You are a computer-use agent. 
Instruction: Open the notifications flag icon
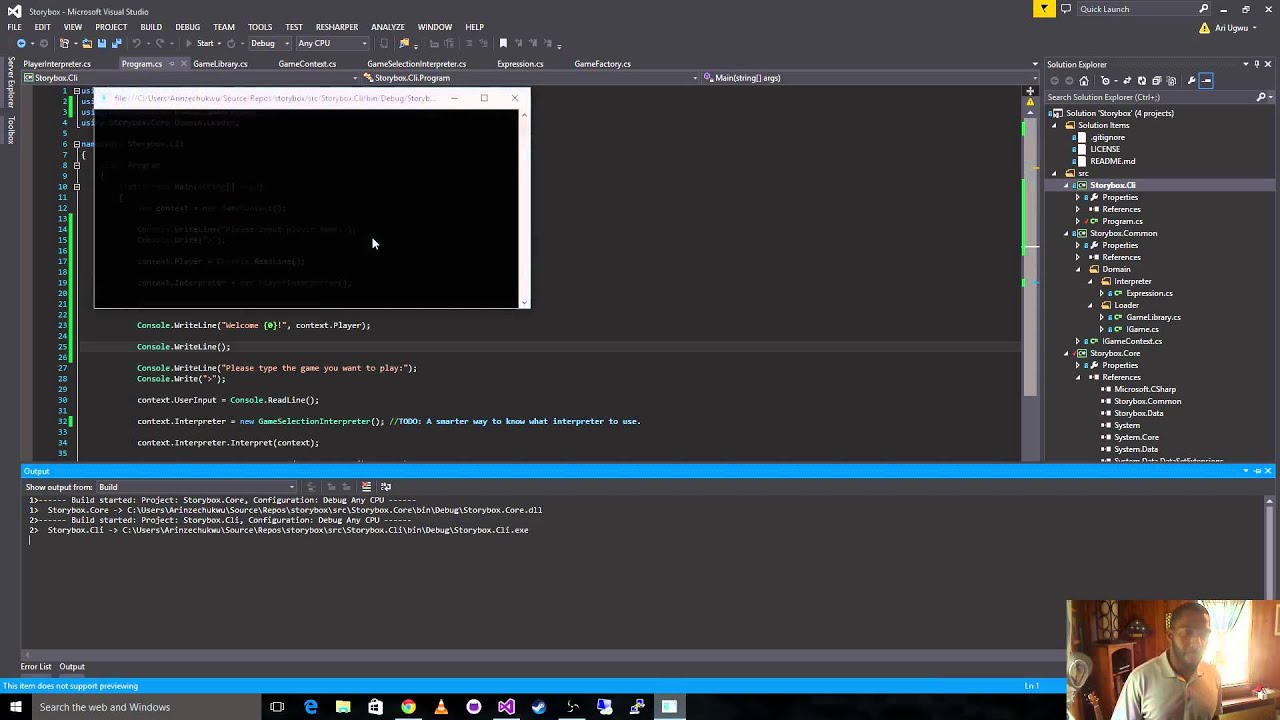[x=1044, y=9]
